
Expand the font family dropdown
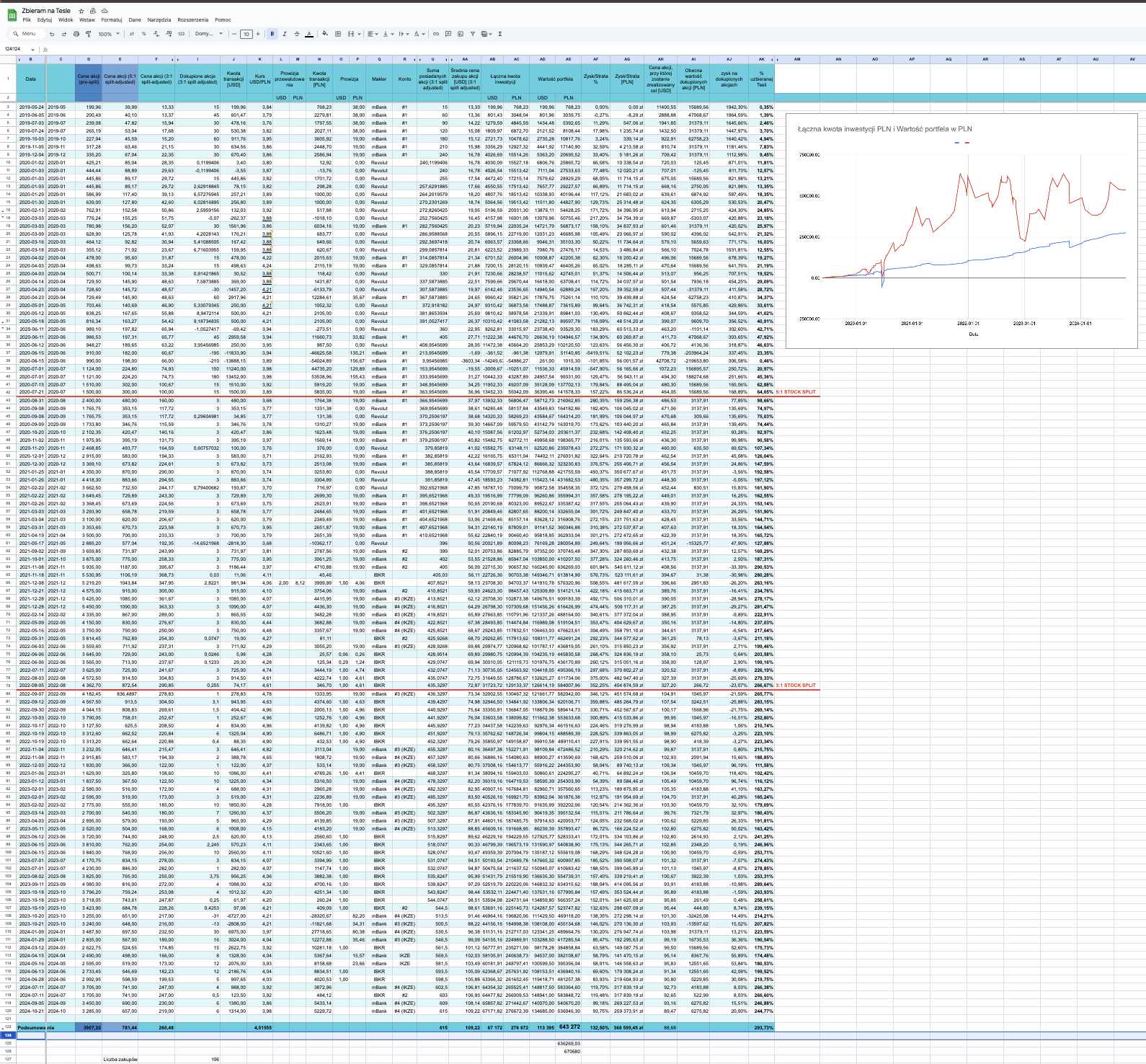tap(209, 34)
